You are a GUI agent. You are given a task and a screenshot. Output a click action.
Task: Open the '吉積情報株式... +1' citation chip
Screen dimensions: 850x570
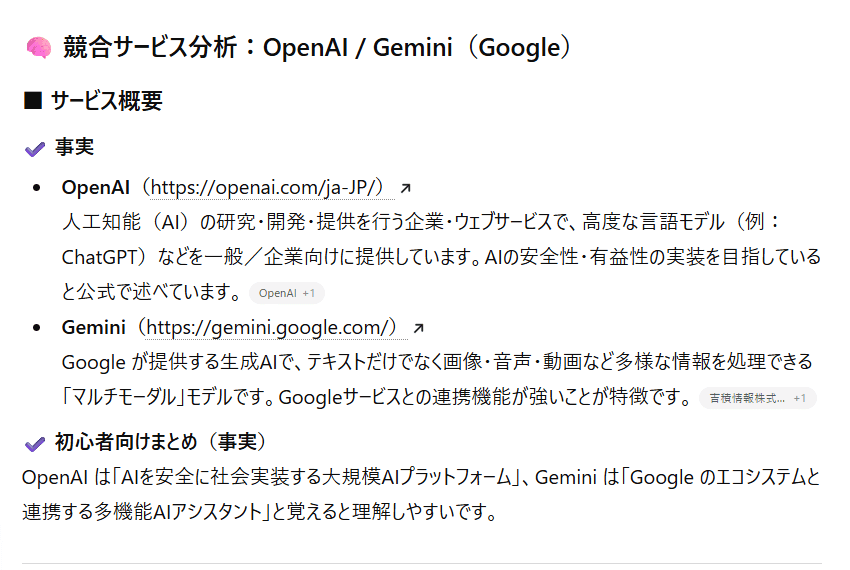pos(757,398)
